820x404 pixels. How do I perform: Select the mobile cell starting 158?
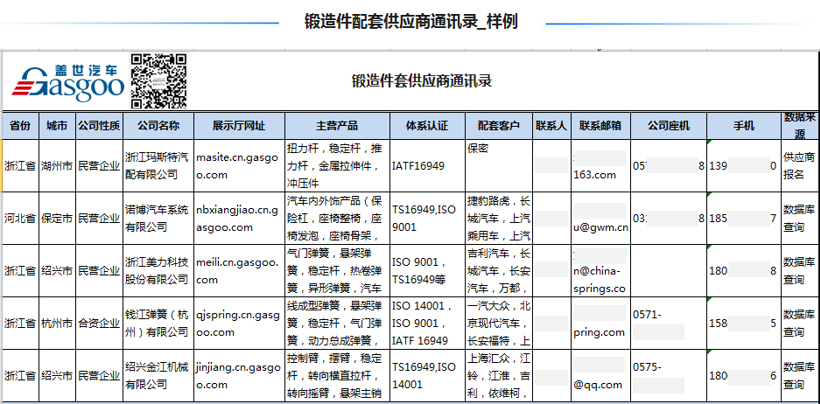[744, 323]
